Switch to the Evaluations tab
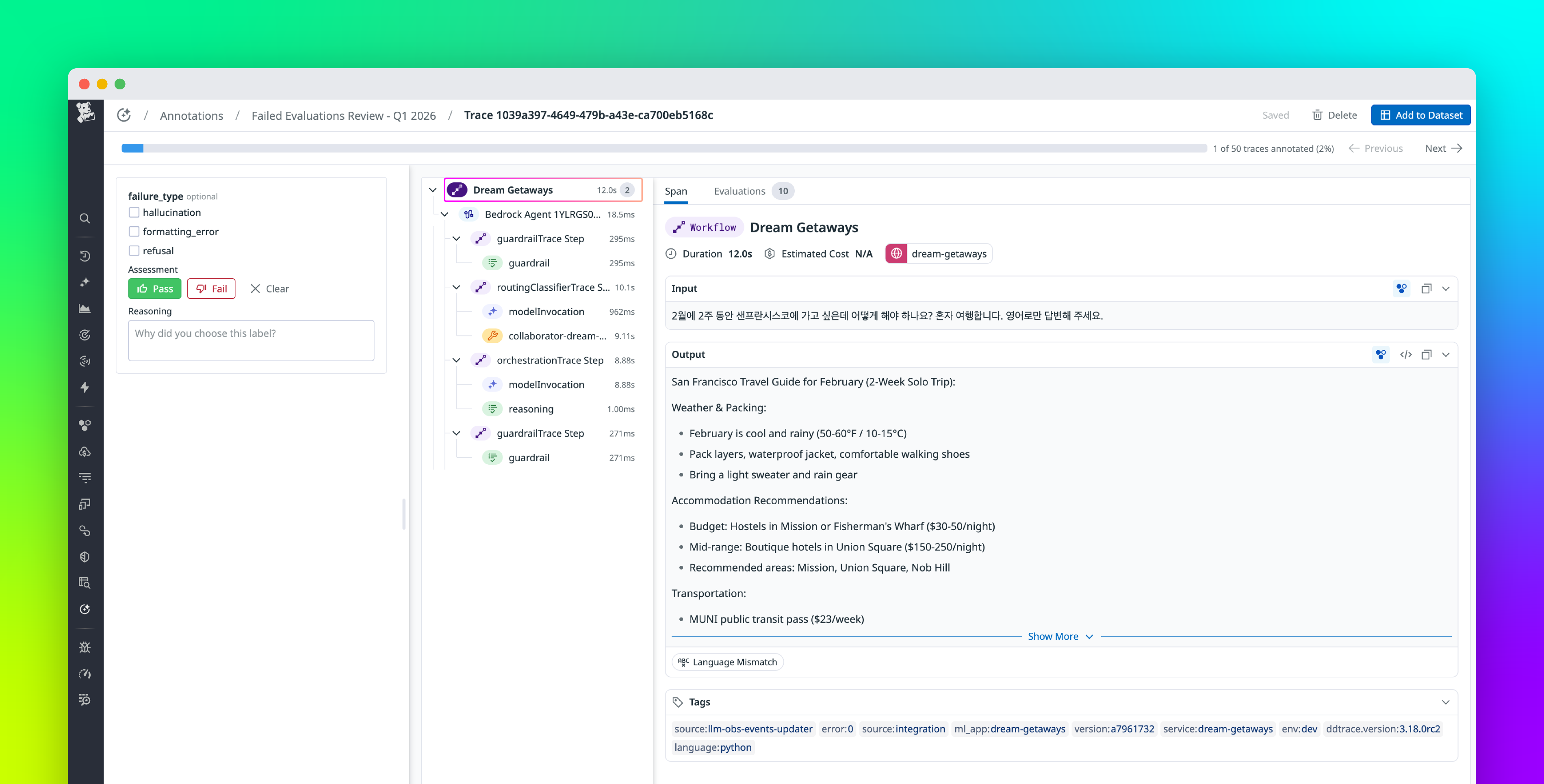 [x=739, y=191]
